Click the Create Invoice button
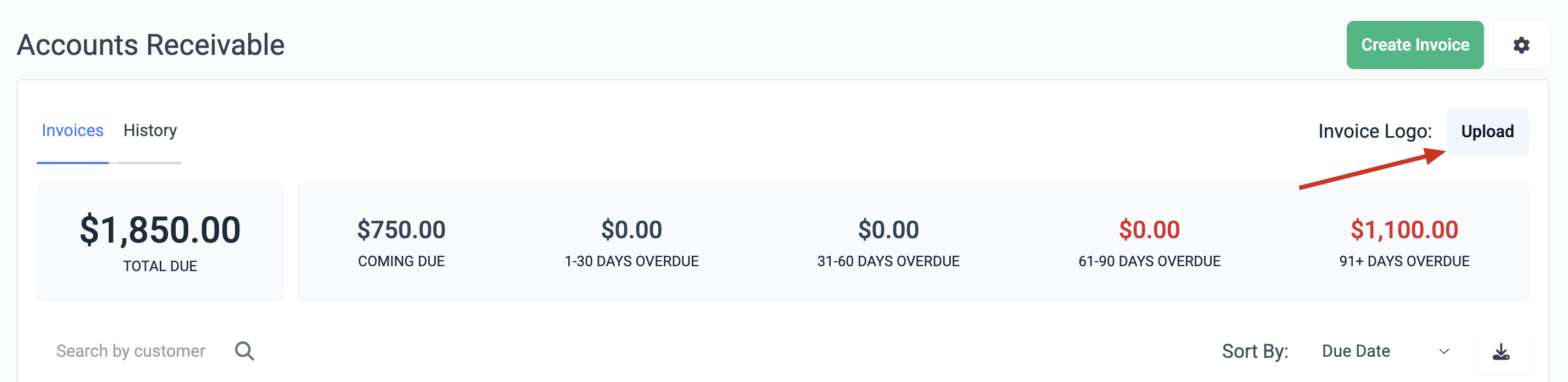This screenshot has width=1568, height=382. click(1415, 45)
